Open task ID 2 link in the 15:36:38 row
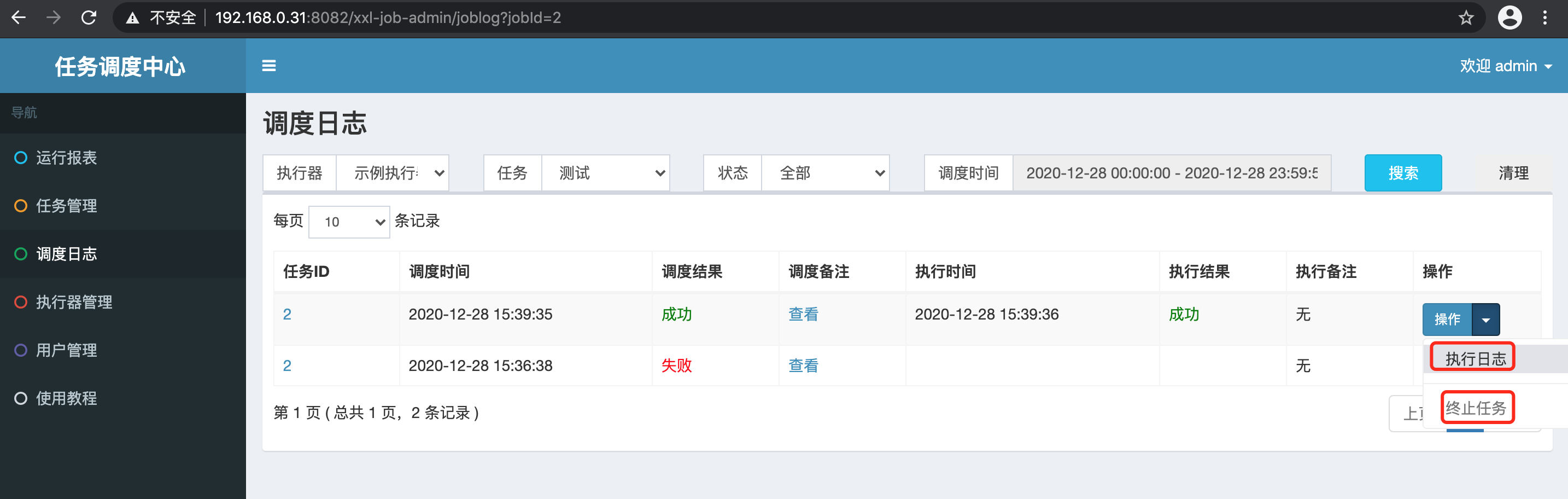This screenshot has height=499, width=1568. point(288,365)
